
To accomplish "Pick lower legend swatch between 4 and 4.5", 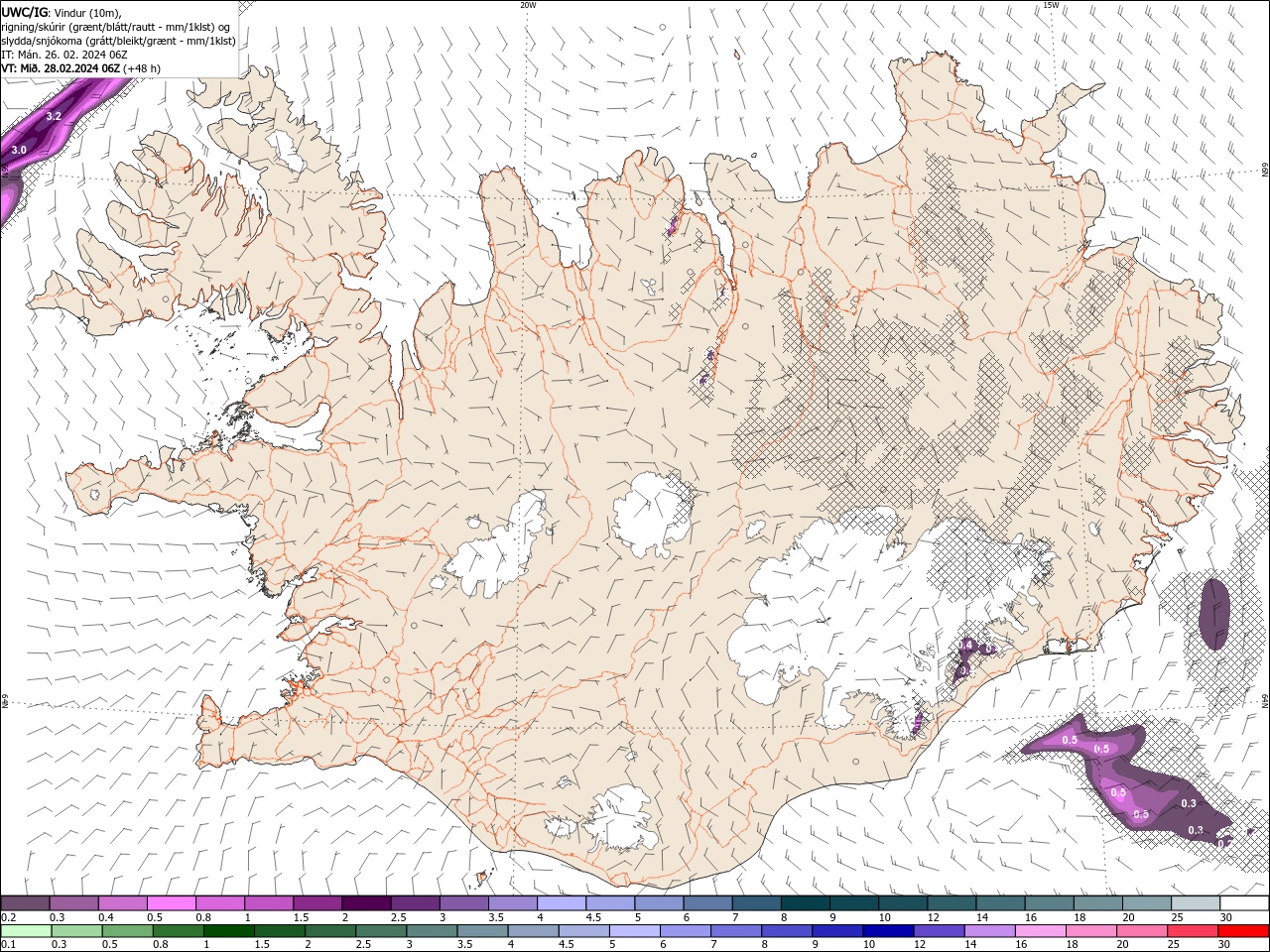I will (x=534, y=931).
